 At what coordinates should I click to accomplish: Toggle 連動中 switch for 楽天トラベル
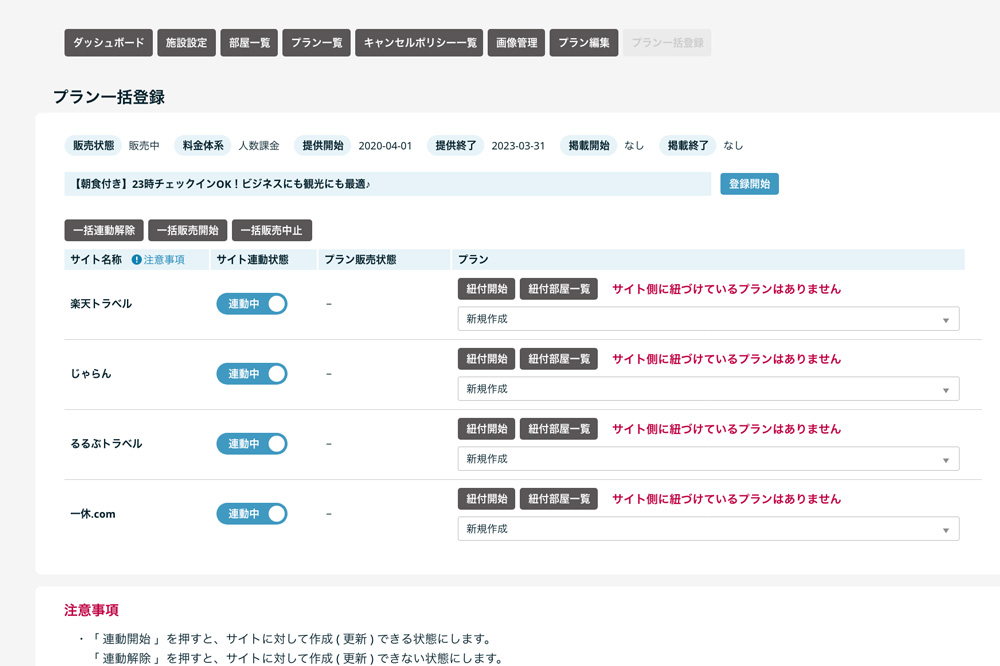[x=252, y=304]
